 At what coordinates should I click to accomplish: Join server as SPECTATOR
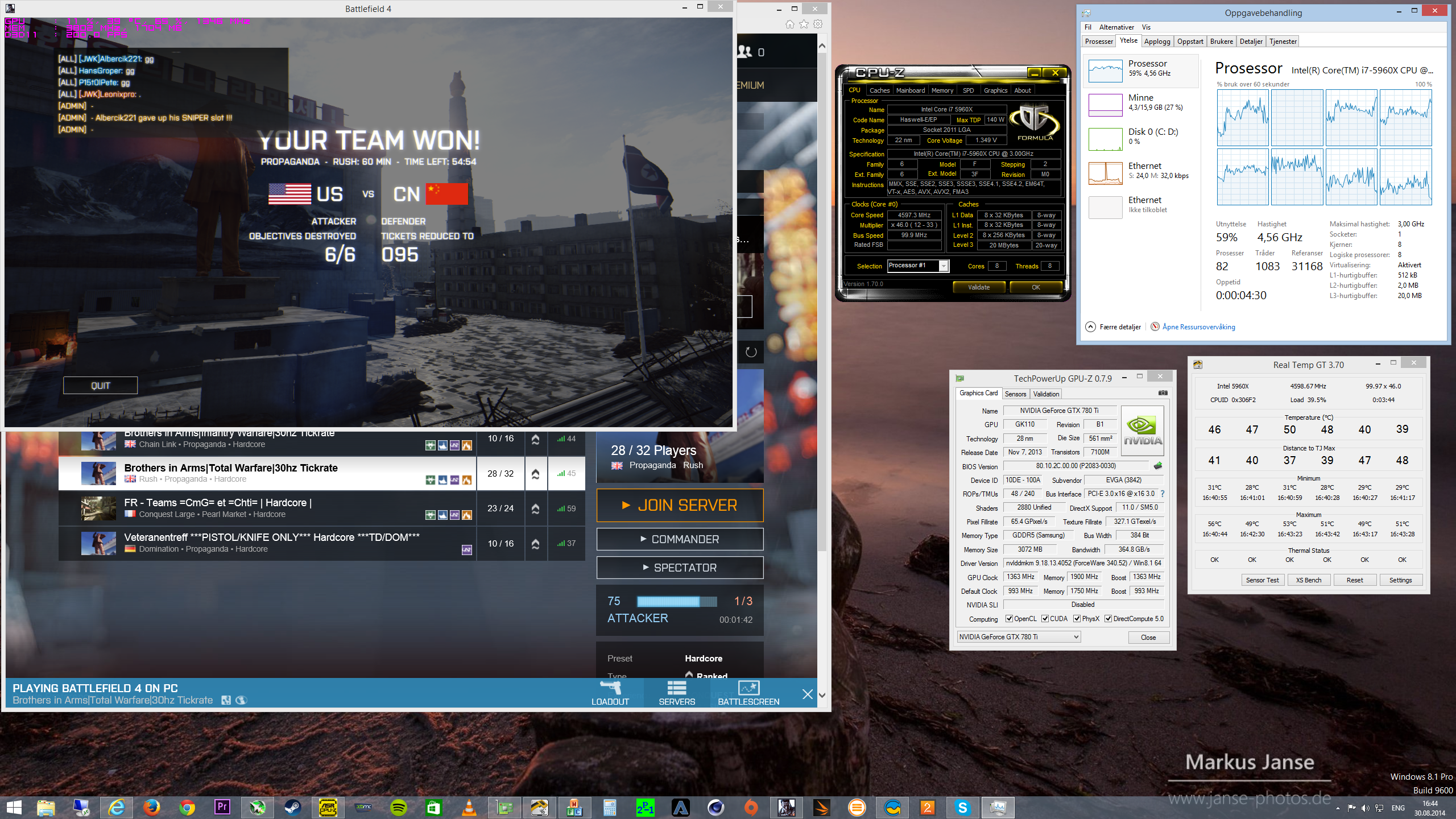680,568
